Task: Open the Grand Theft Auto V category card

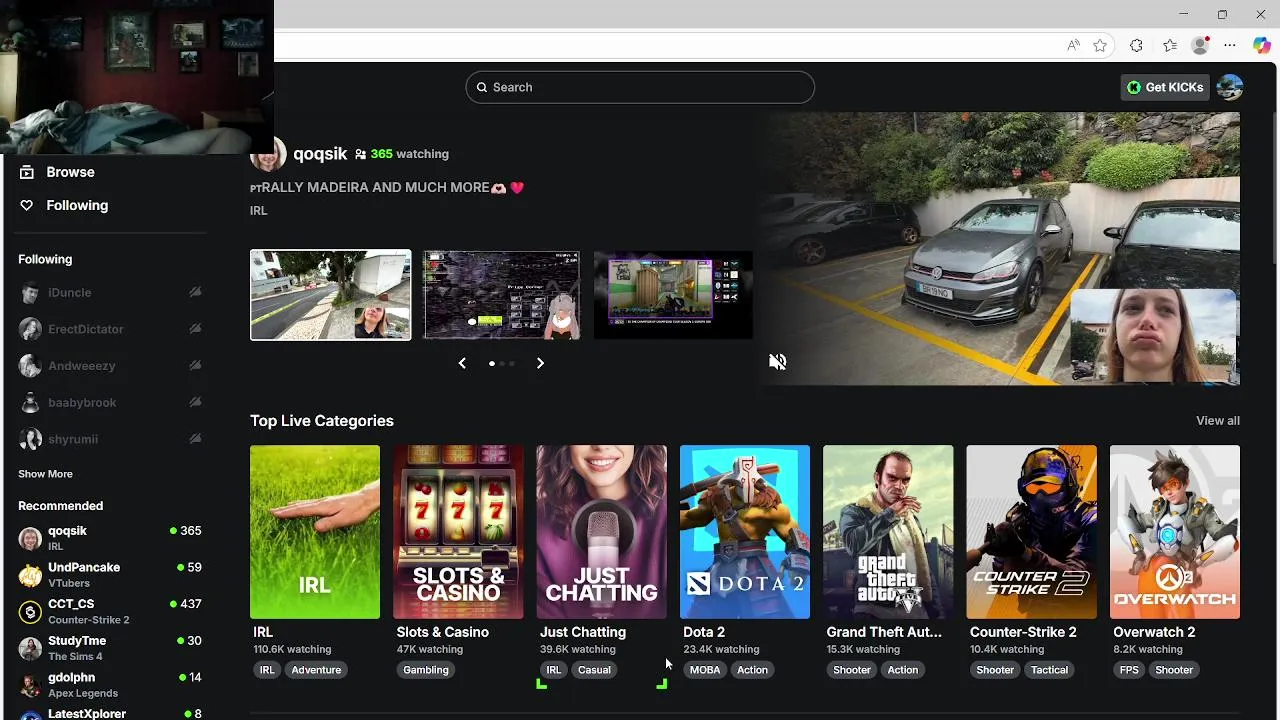Action: click(888, 532)
